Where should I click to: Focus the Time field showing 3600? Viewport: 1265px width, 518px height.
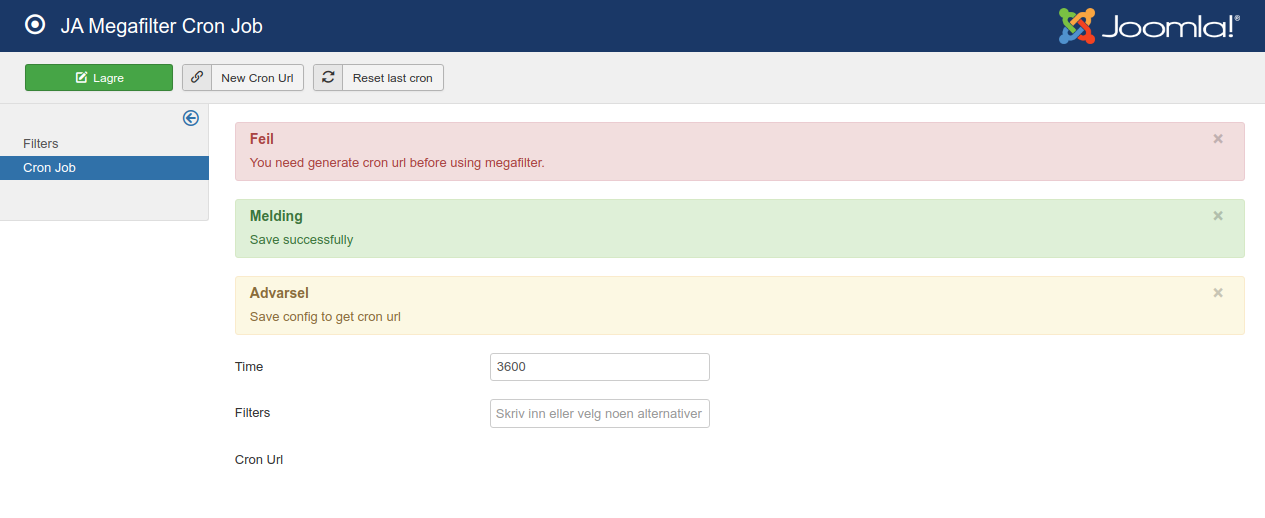(x=600, y=367)
